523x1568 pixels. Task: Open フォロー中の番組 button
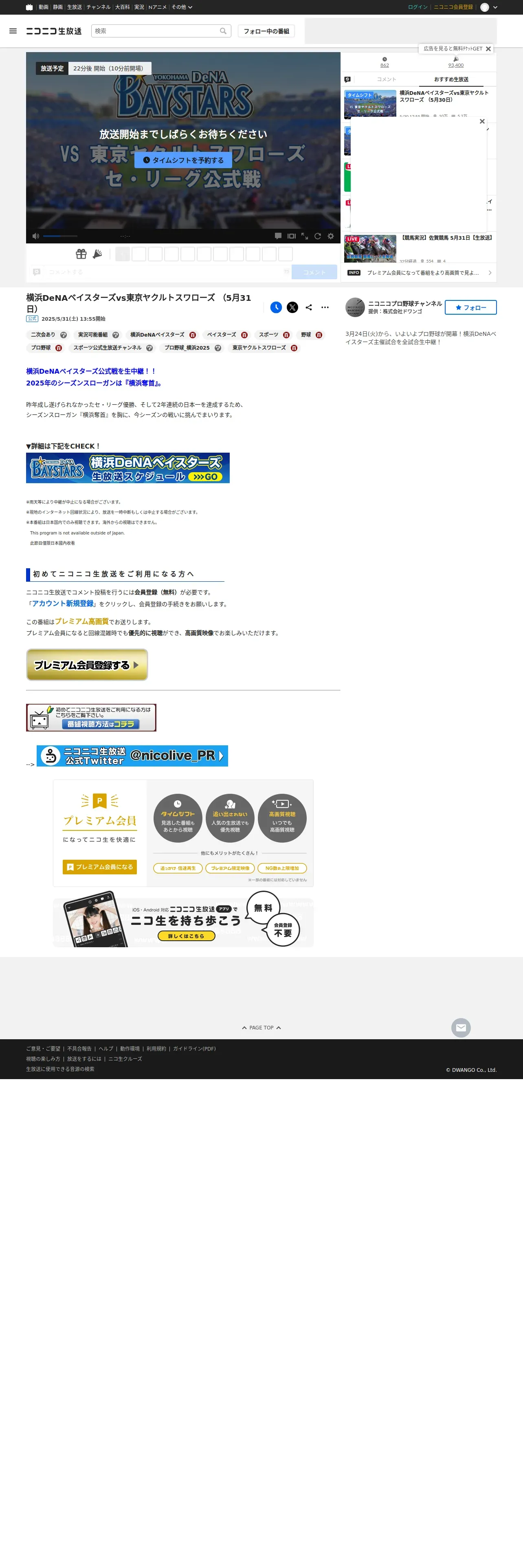(x=266, y=31)
